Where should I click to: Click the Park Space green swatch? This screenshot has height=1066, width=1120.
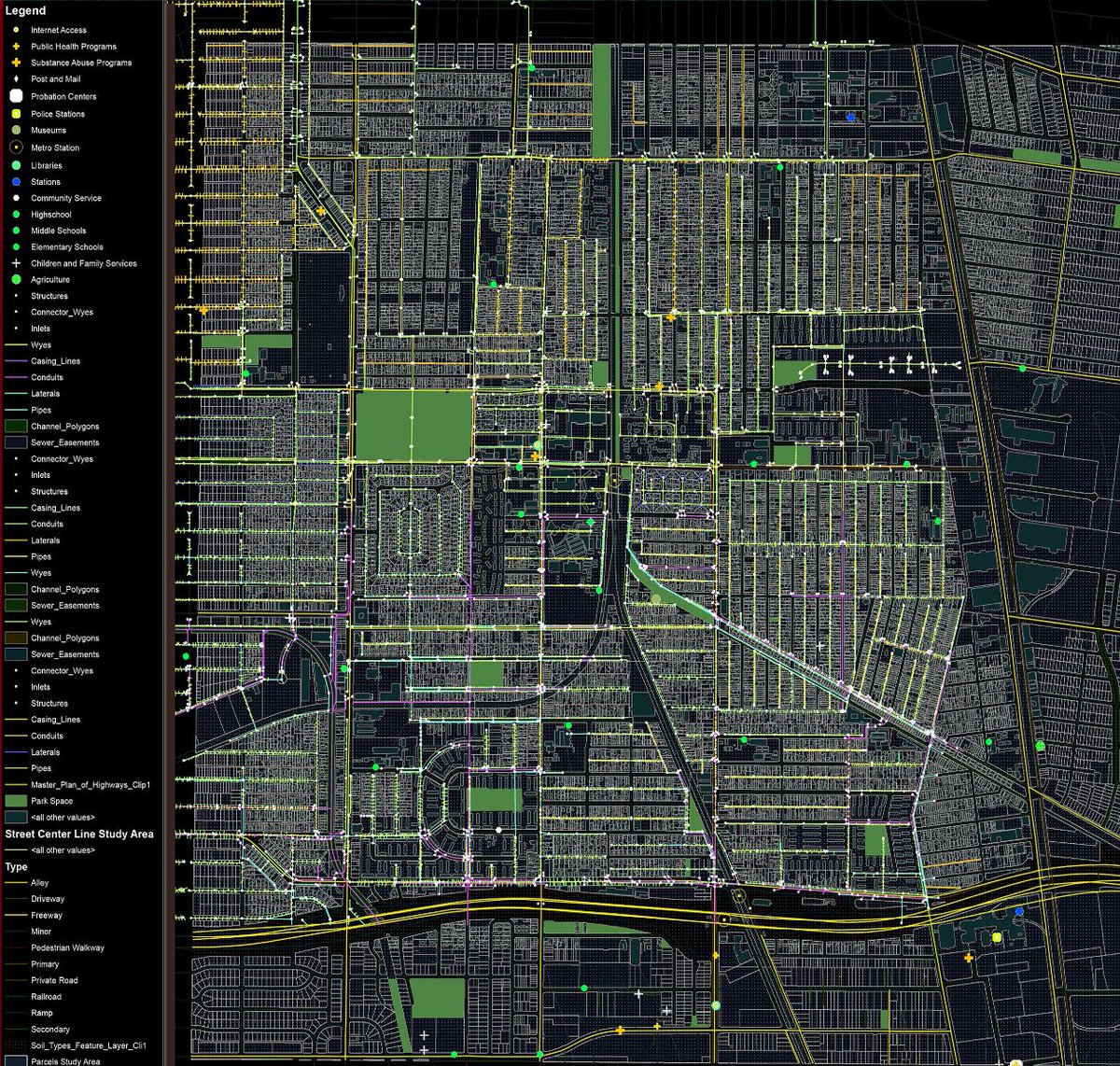16,801
